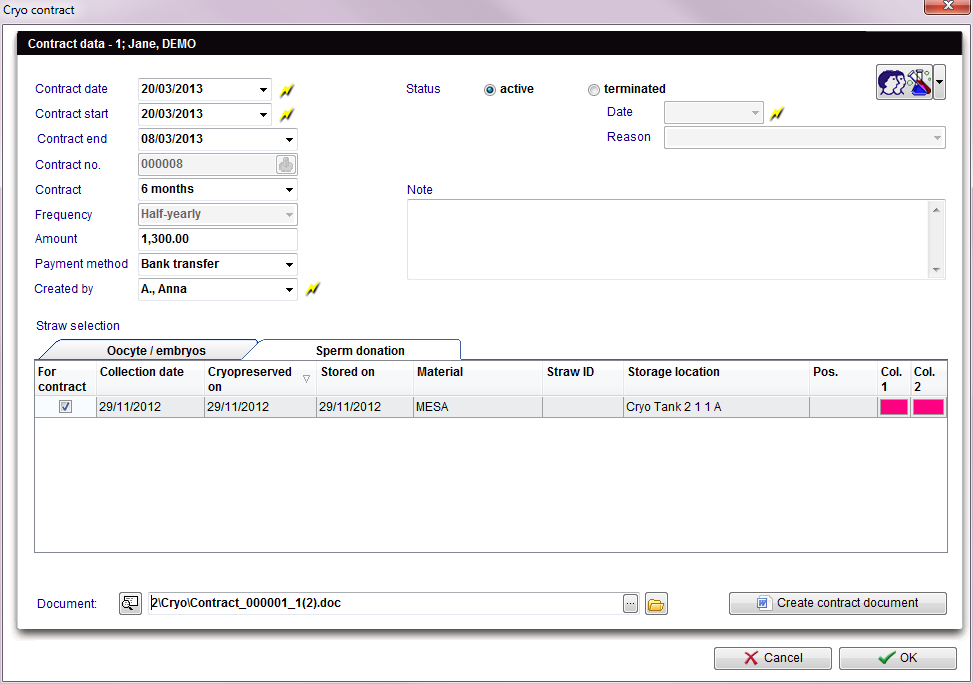Click lightning icon next to Contract date
The width and height of the screenshot is (973, 684).
coord(286,90)
